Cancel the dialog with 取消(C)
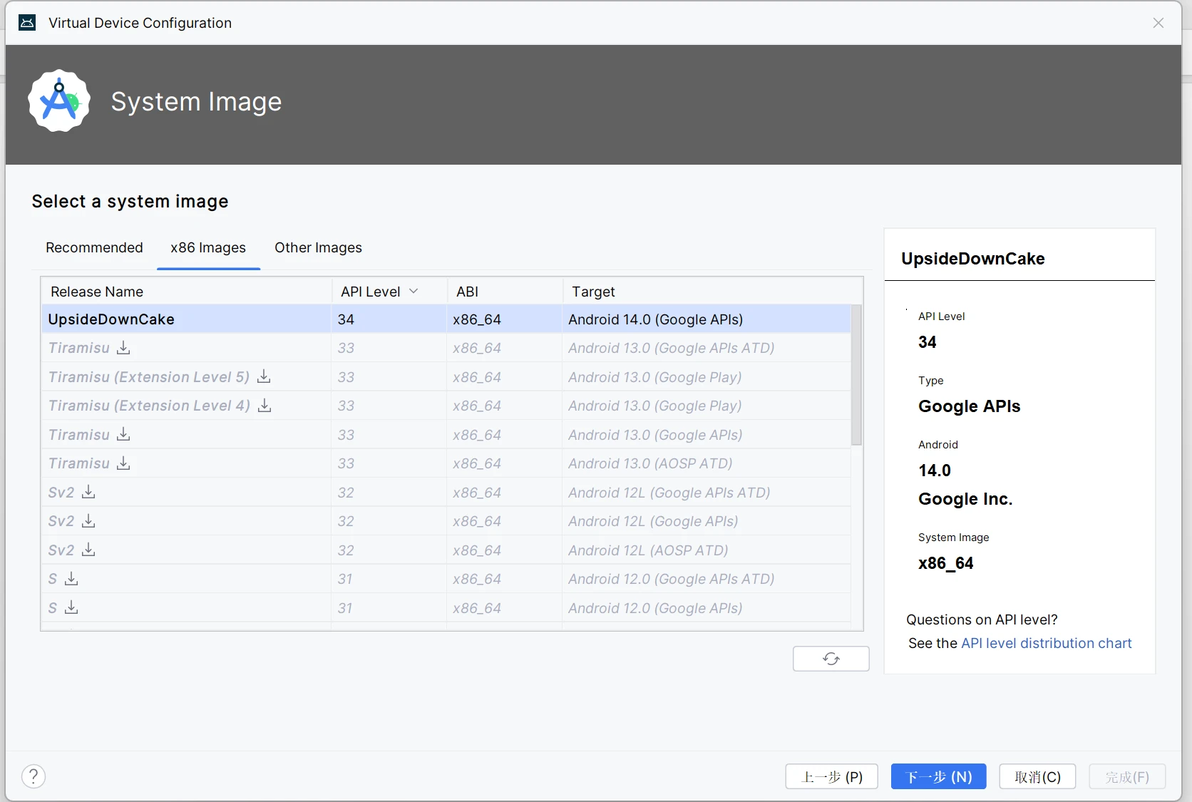 1037,777
